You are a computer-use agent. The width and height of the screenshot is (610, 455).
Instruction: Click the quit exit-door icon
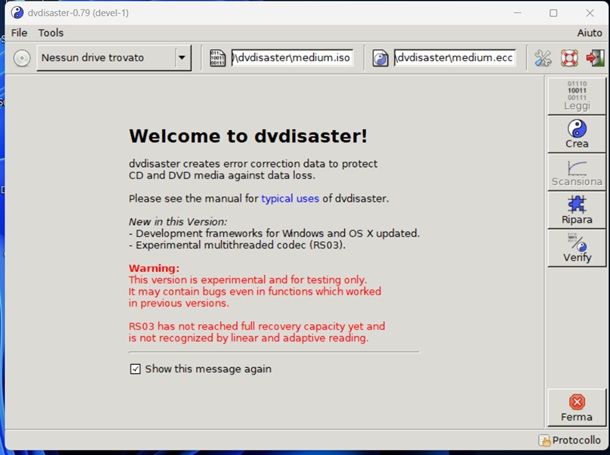(x=595, y=58)
